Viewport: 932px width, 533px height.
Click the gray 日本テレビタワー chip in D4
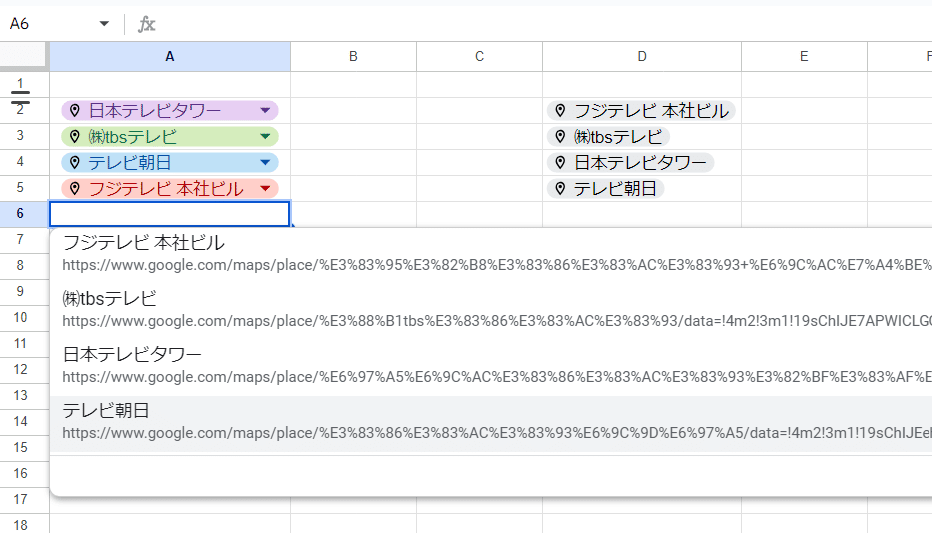pyautogui.click(x=631, y=162)
